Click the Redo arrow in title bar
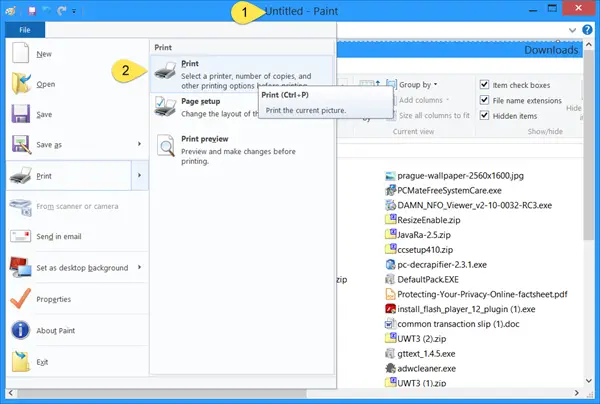This screenshot has width=600, height=404. (x=61, y=11)
